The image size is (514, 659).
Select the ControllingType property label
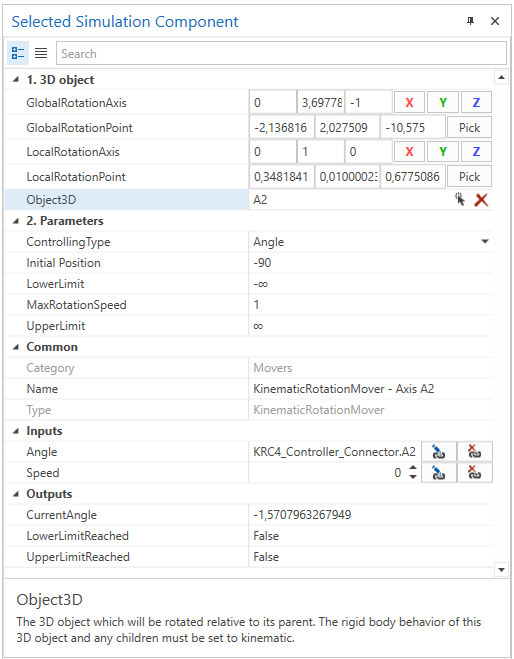tap(68, 242)
